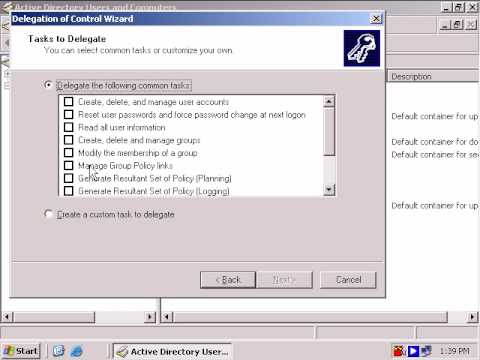Click the Back button
The height and width of the screenshot is (360, 480).
tap(228, 280)
